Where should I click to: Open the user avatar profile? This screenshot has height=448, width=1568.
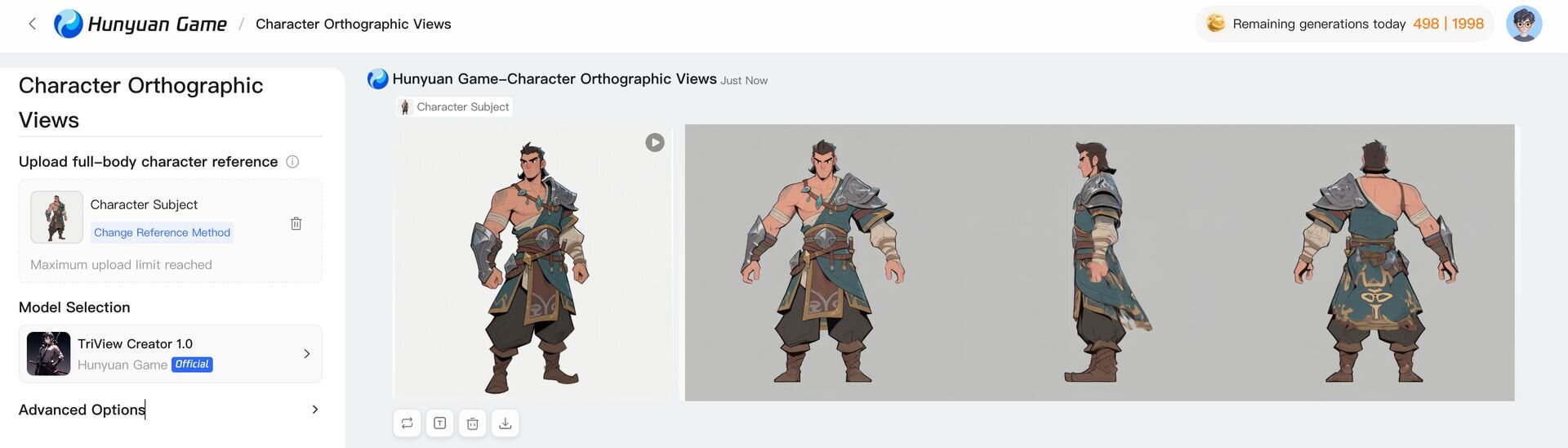coord(1523,24)
